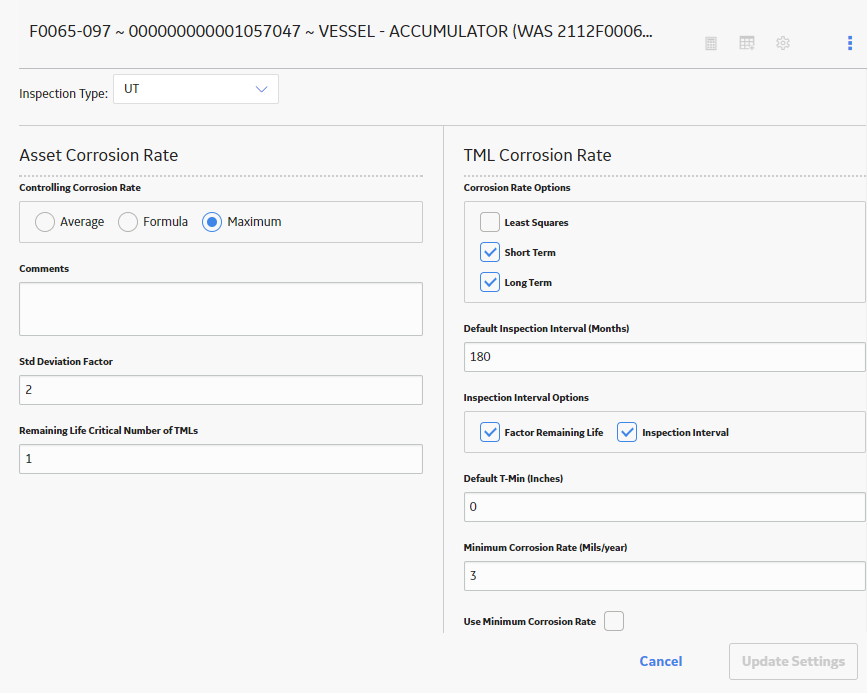Select the Formula radio button
Viewport: 867px width, 693px height.
(x=128, y=222)
